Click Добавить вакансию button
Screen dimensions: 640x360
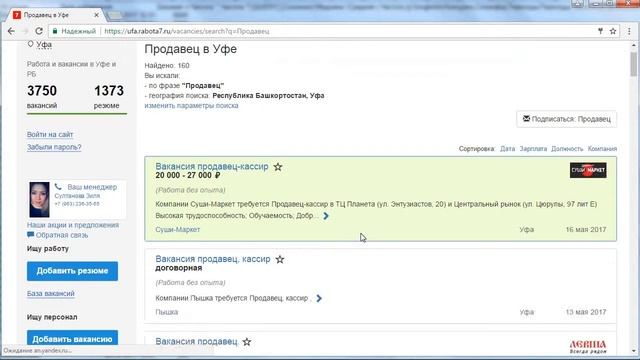tap(72, 339)
